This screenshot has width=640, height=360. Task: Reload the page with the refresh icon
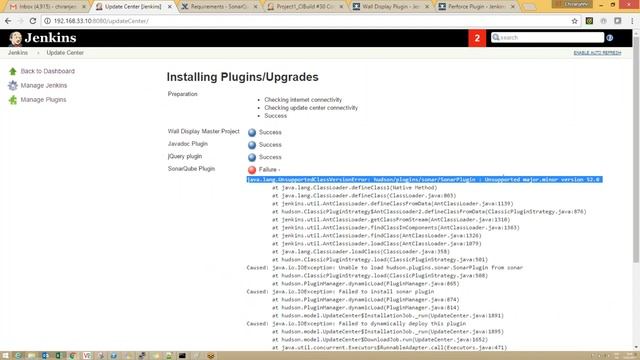33,21
